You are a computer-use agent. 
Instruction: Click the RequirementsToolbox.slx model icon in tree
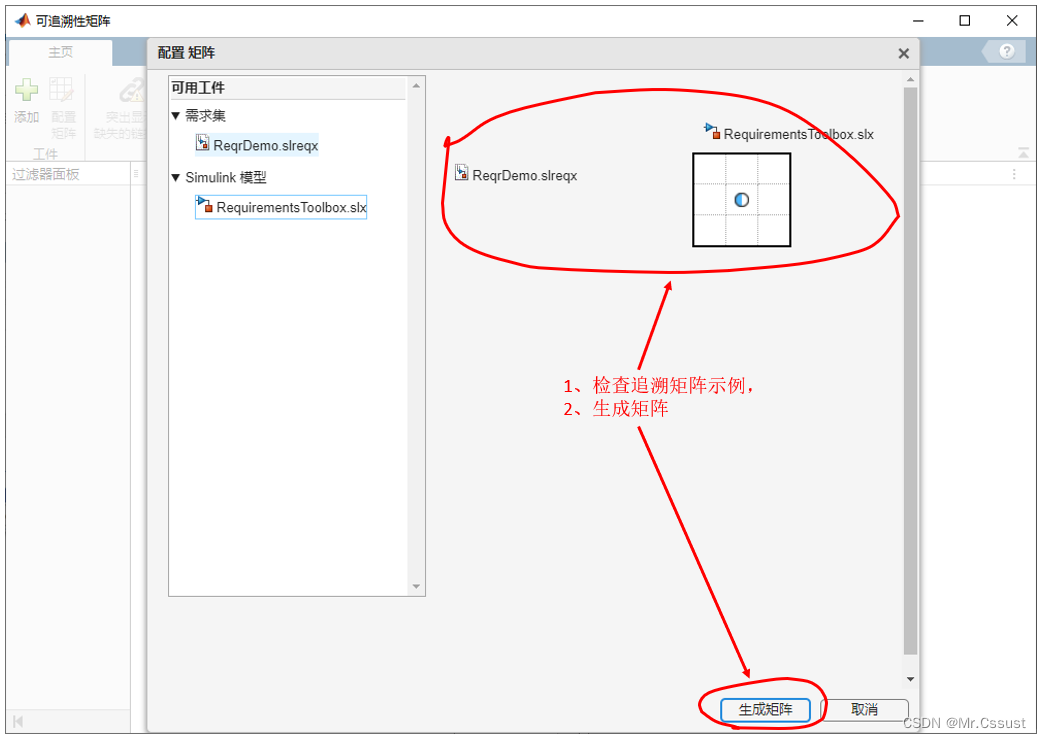204,204
